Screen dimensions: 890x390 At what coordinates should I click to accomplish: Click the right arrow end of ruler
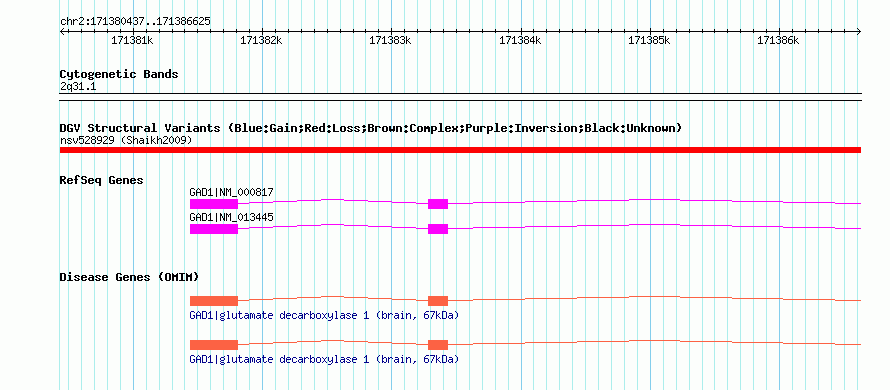tap(859, 31)
